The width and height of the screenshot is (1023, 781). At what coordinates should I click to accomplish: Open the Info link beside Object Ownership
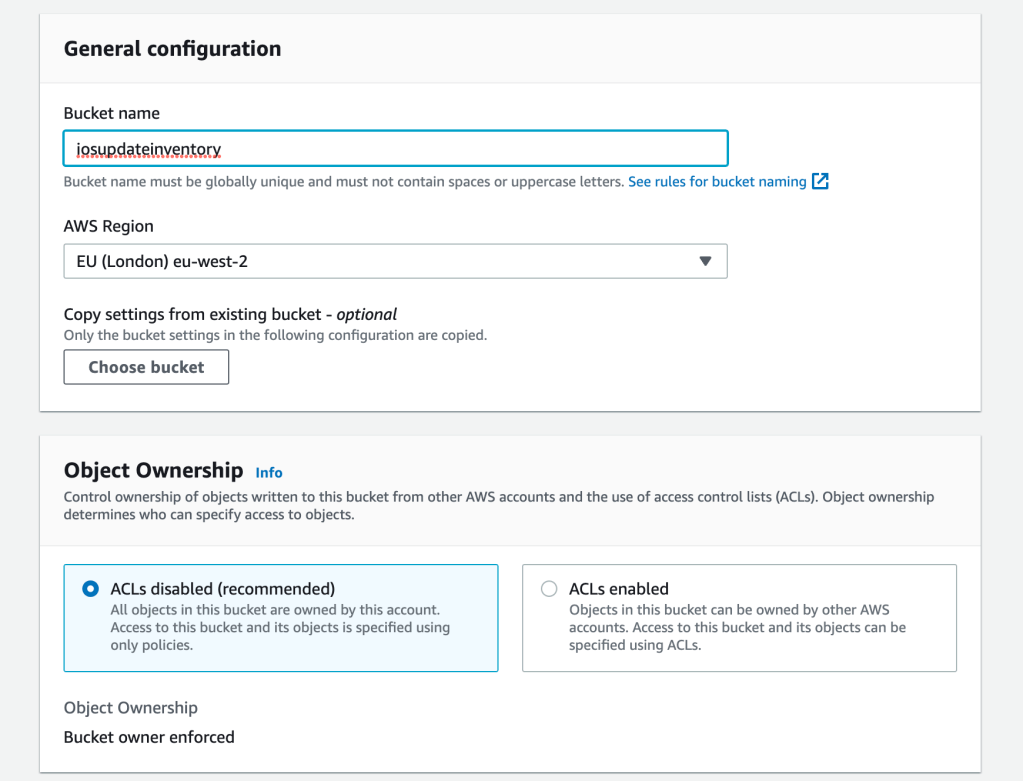point(269,472)
